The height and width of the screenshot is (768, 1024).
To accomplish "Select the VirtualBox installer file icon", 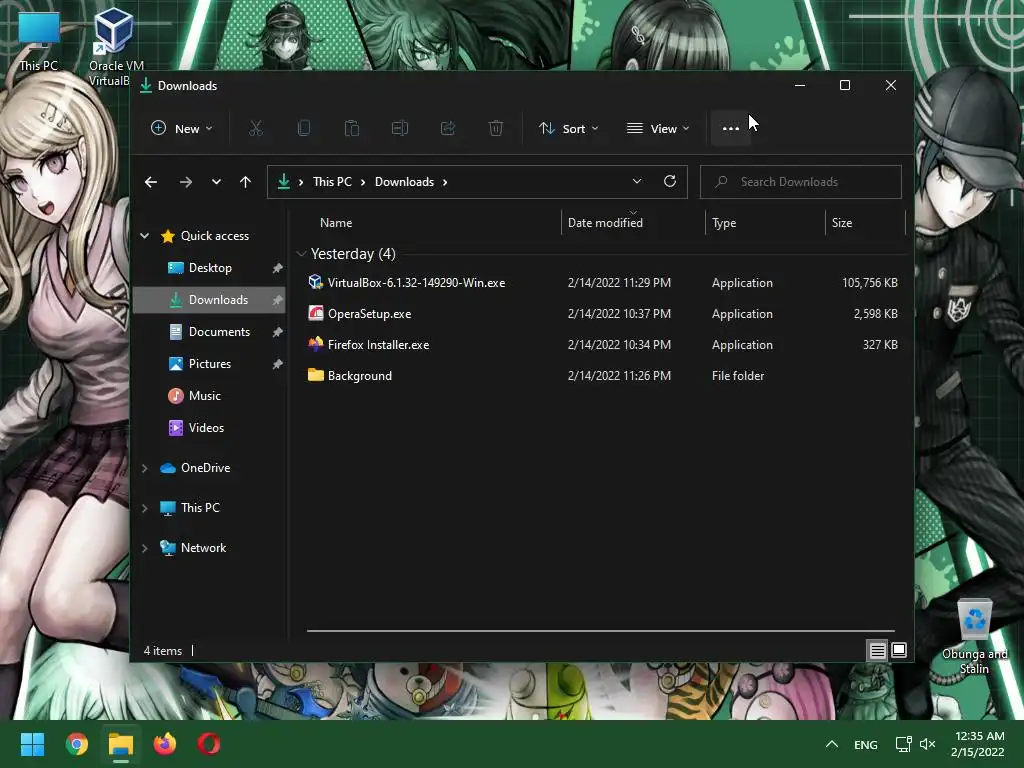I will click(x=315, y=282).
